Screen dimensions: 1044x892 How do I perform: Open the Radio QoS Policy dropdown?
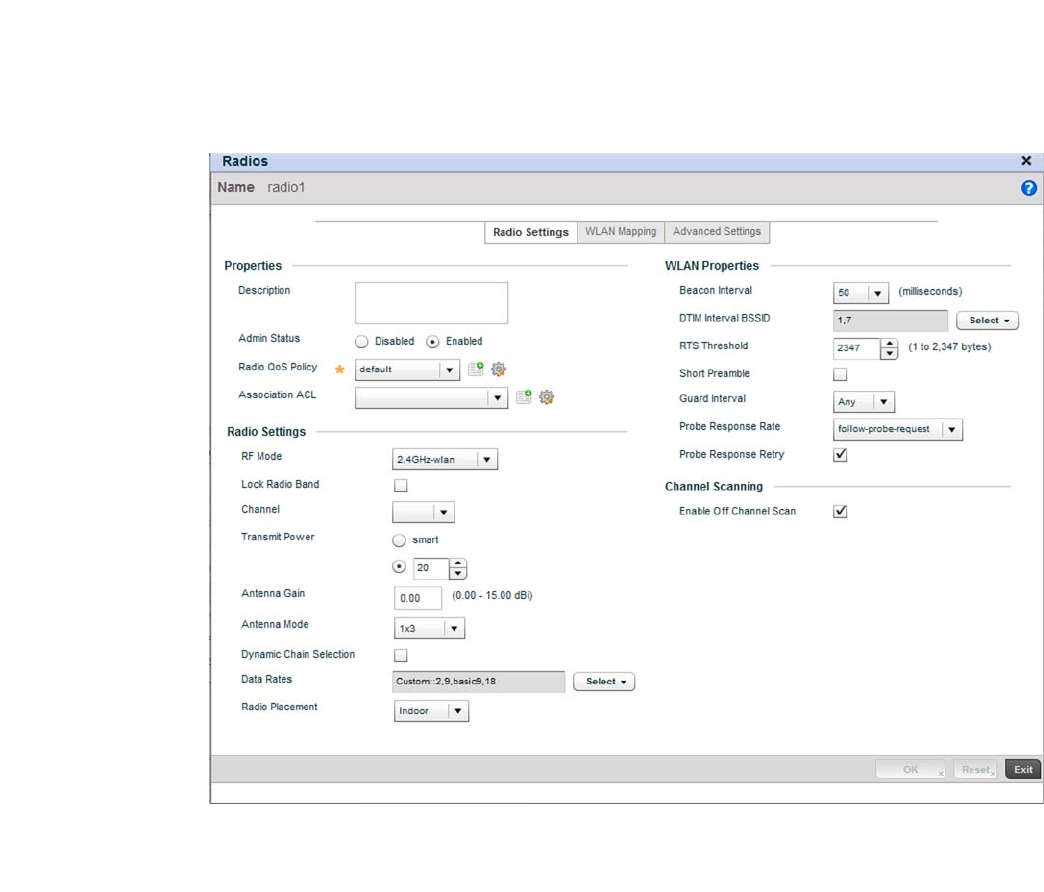pyautogui.click(x=407, y=369)
